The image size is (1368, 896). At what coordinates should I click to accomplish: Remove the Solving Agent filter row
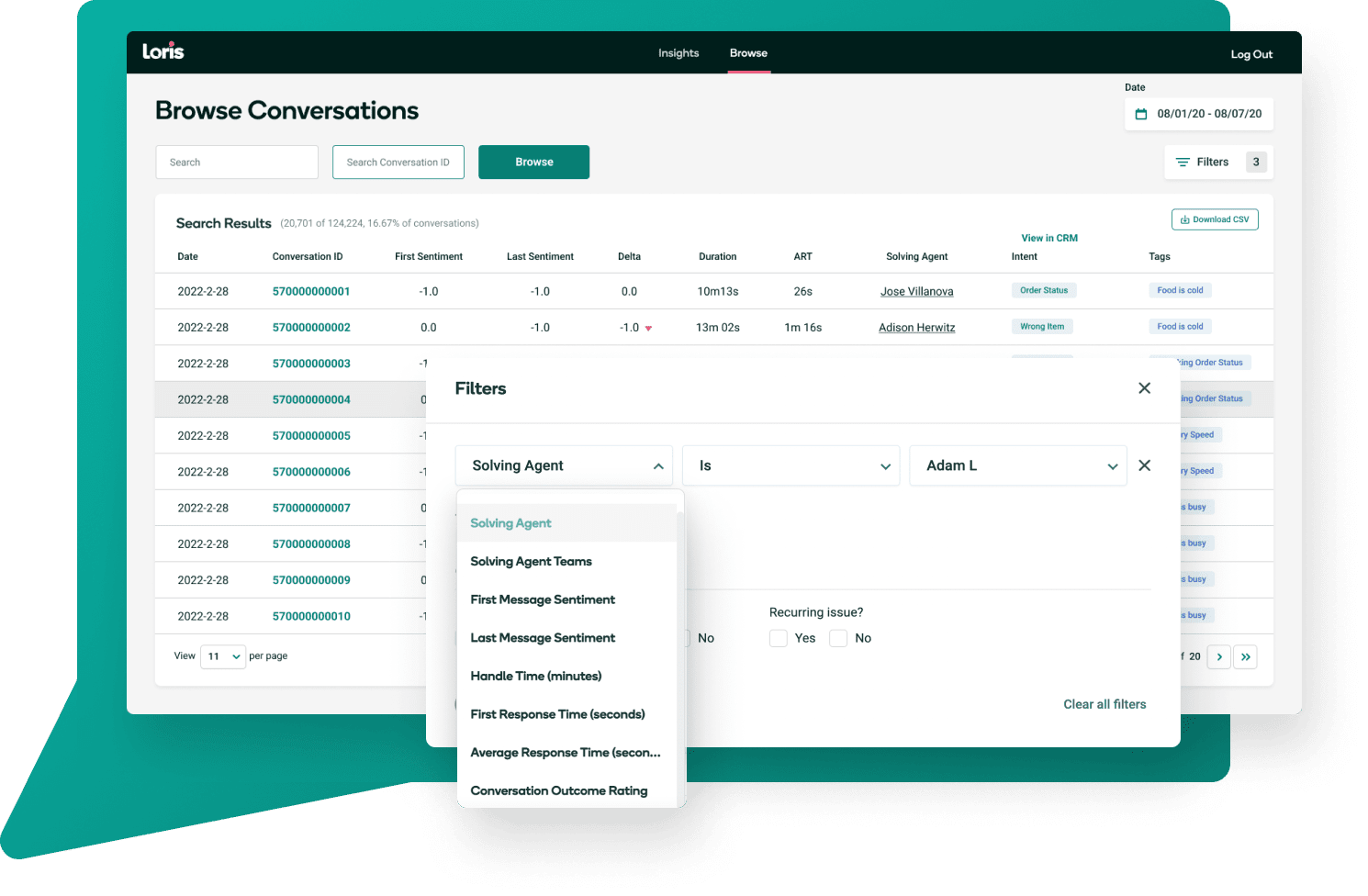(1144, 465)
